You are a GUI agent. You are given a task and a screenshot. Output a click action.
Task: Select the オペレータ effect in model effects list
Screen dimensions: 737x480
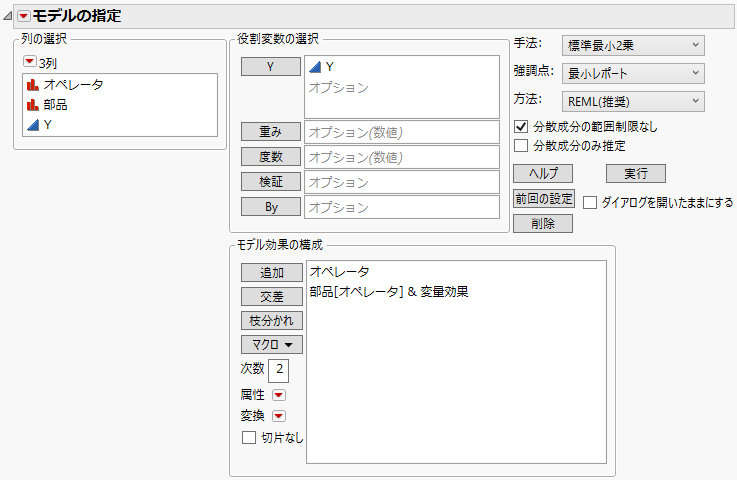coord(339,272)
